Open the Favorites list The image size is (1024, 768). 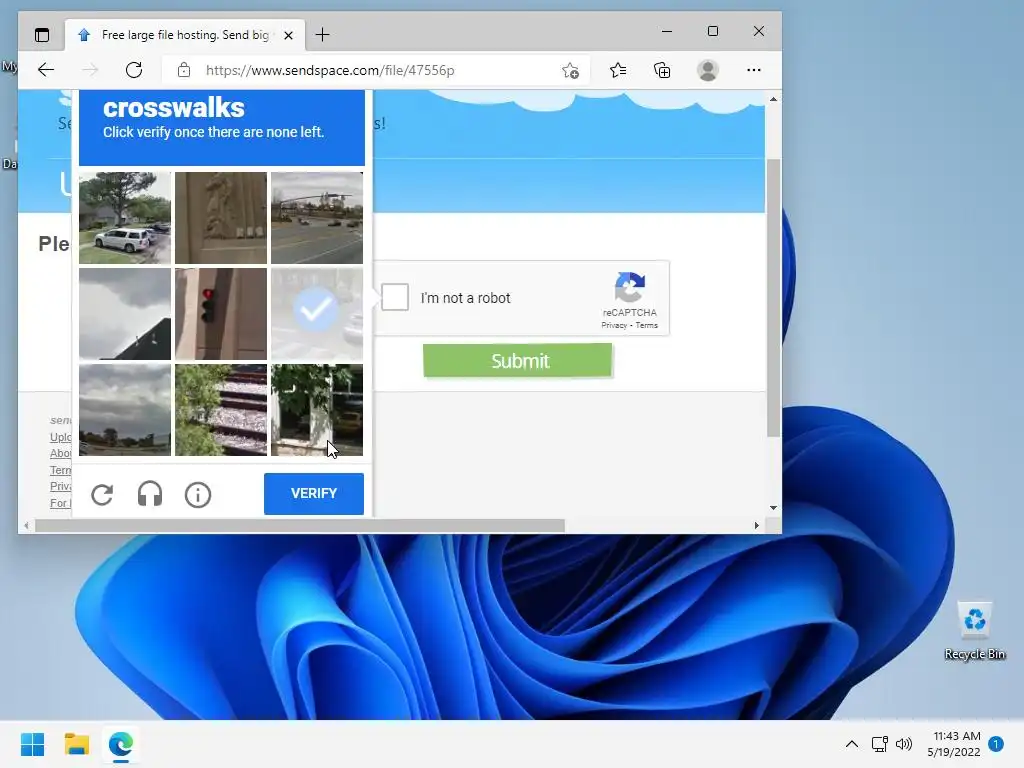tap(618, 70)
